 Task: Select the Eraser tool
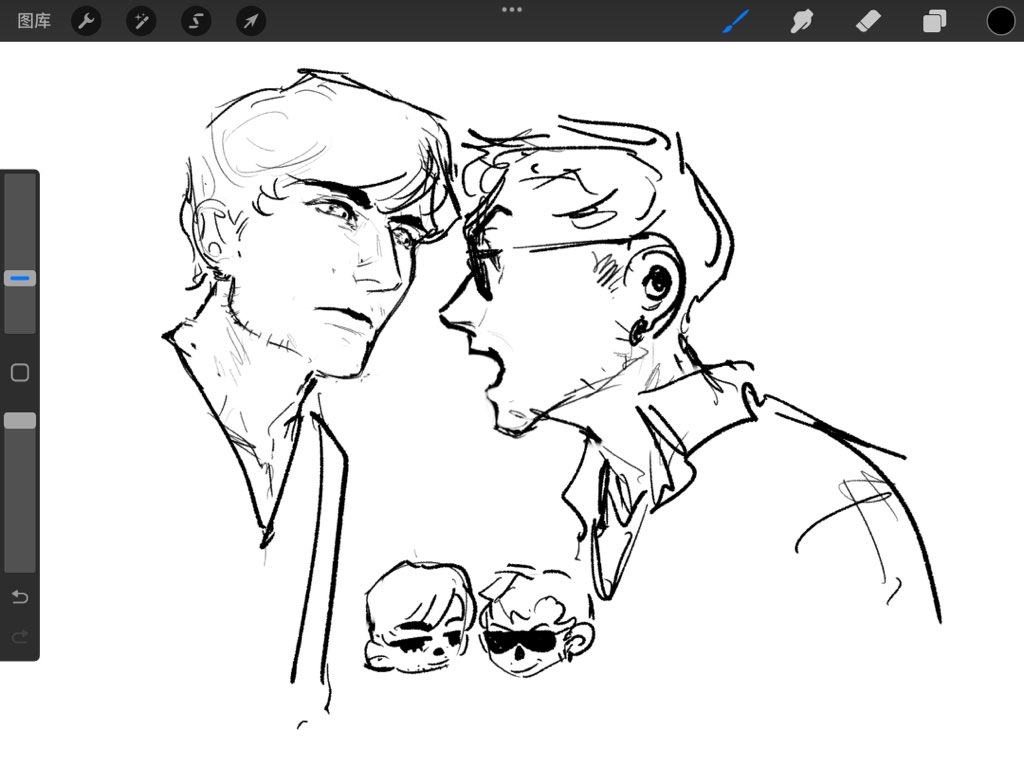coord(869,21)
